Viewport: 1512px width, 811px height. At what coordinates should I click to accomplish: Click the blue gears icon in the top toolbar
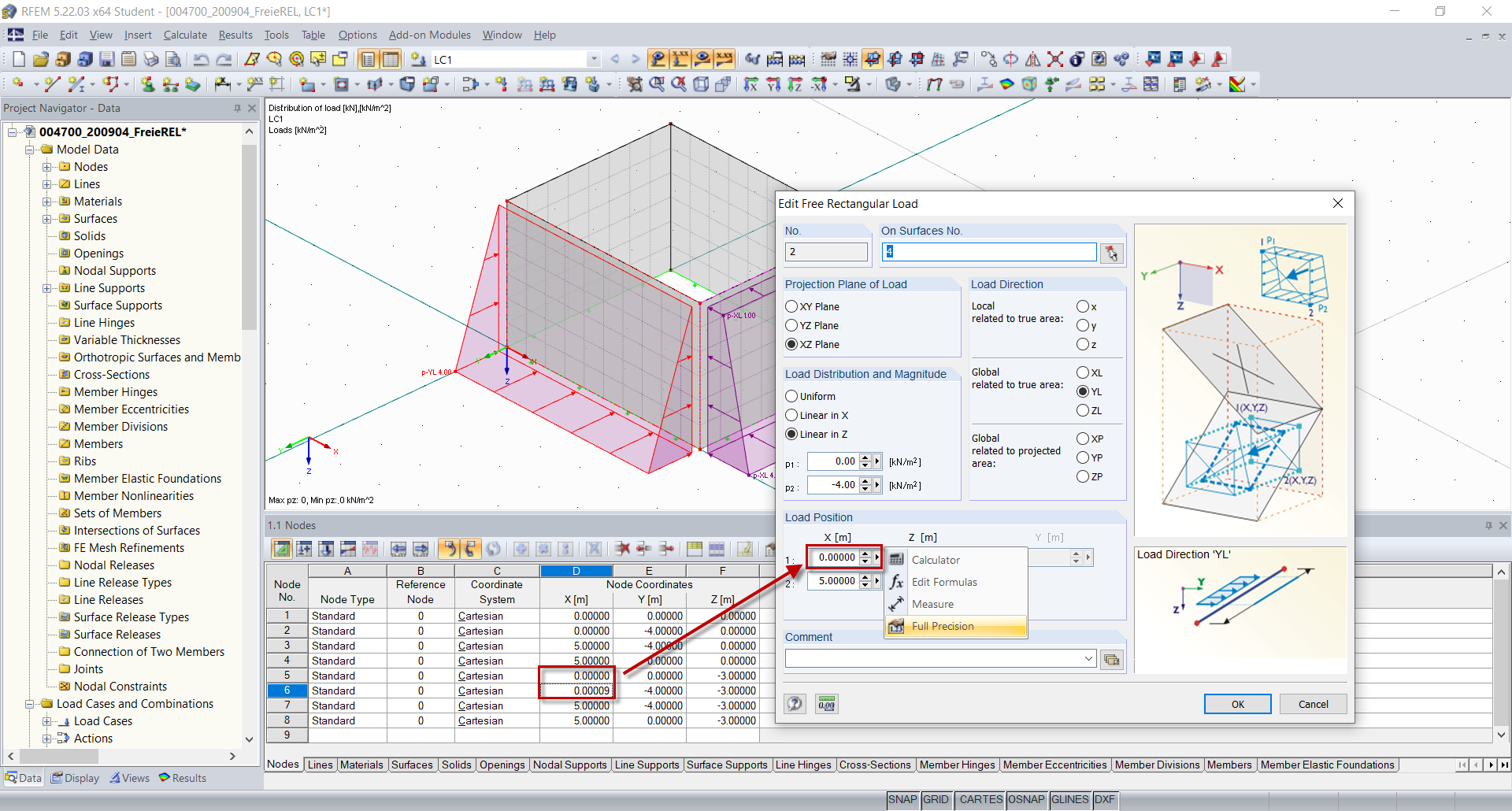[1121, 59]
